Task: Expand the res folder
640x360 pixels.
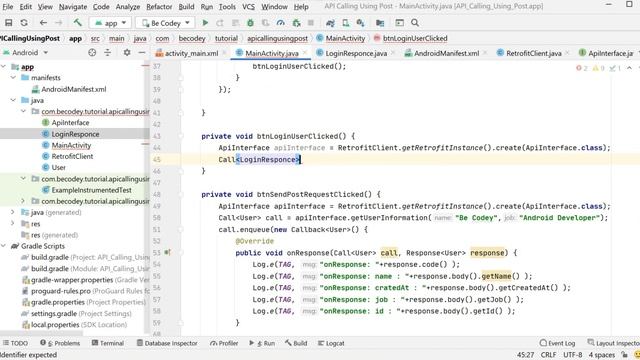Action: pyautogui.click(x=13, y=224)
